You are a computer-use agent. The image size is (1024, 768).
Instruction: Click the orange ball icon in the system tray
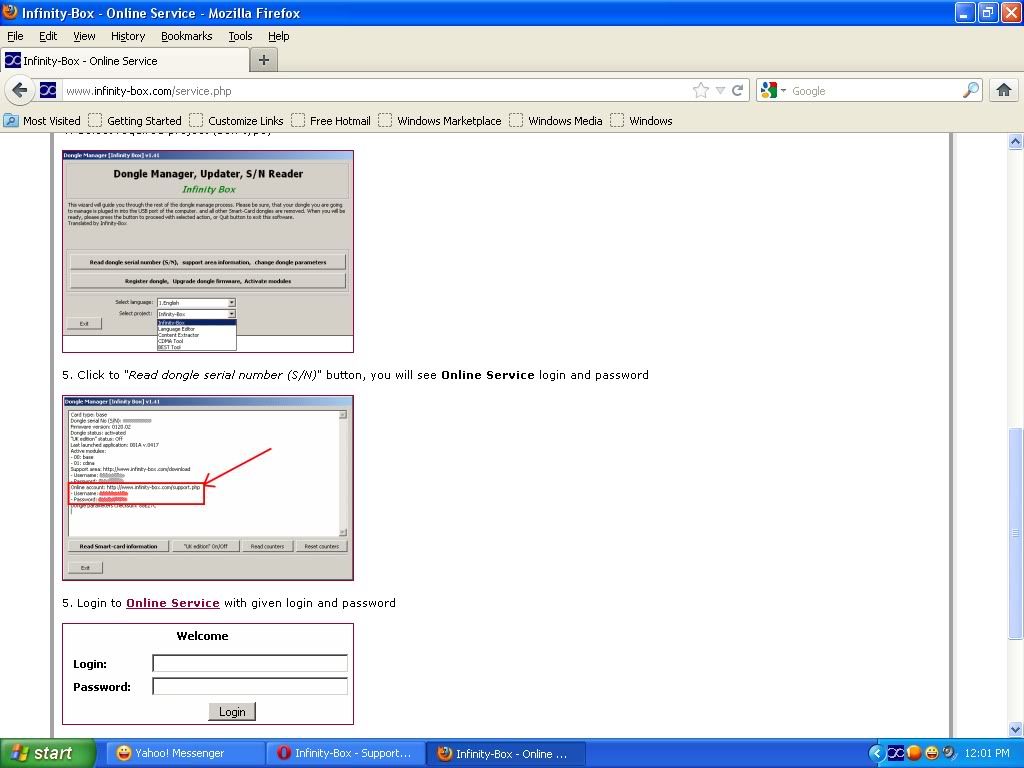(x=914, y=753)
